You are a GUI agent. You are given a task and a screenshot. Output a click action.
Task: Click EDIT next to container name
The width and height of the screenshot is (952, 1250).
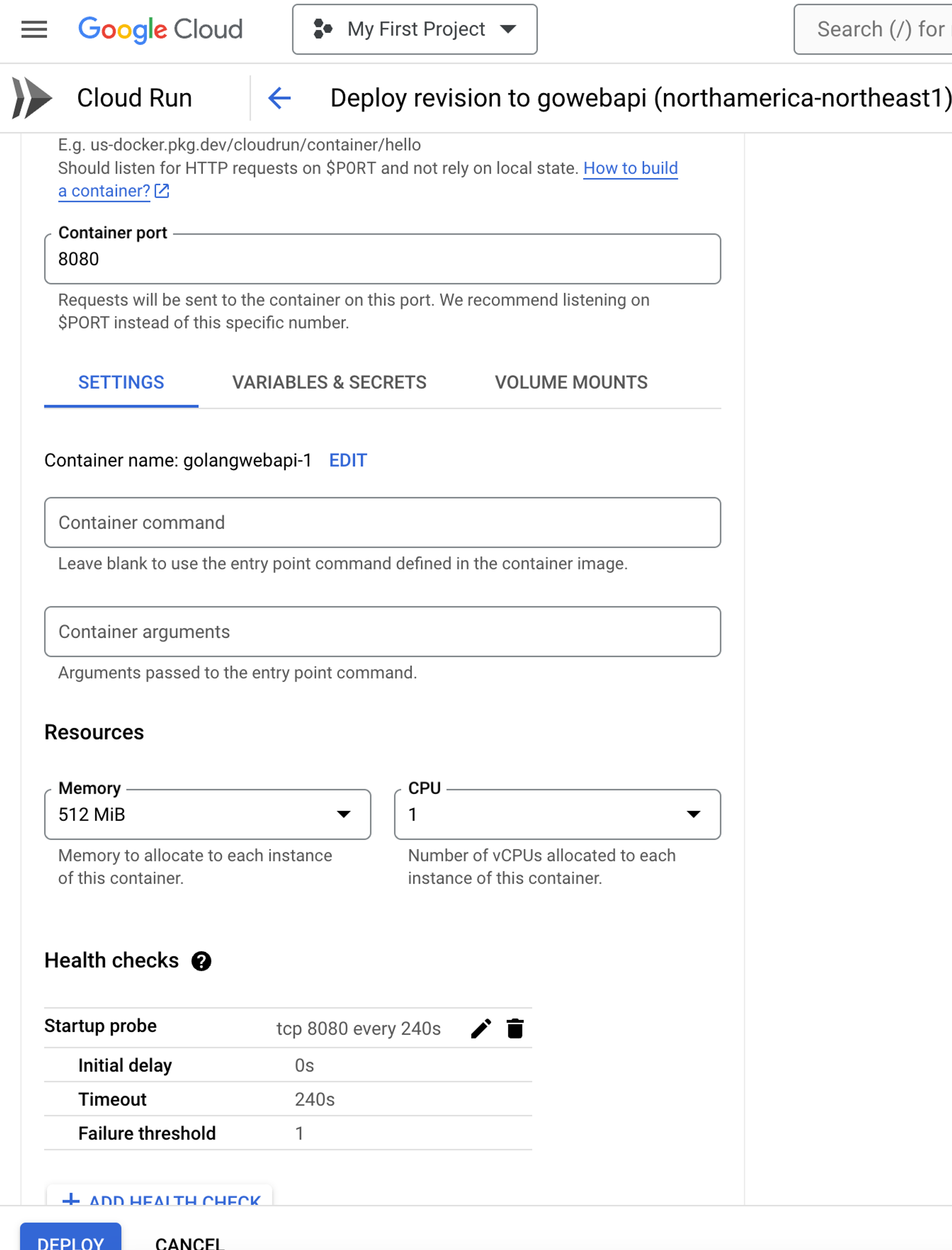pyautogui.click(x=348, y=460)
